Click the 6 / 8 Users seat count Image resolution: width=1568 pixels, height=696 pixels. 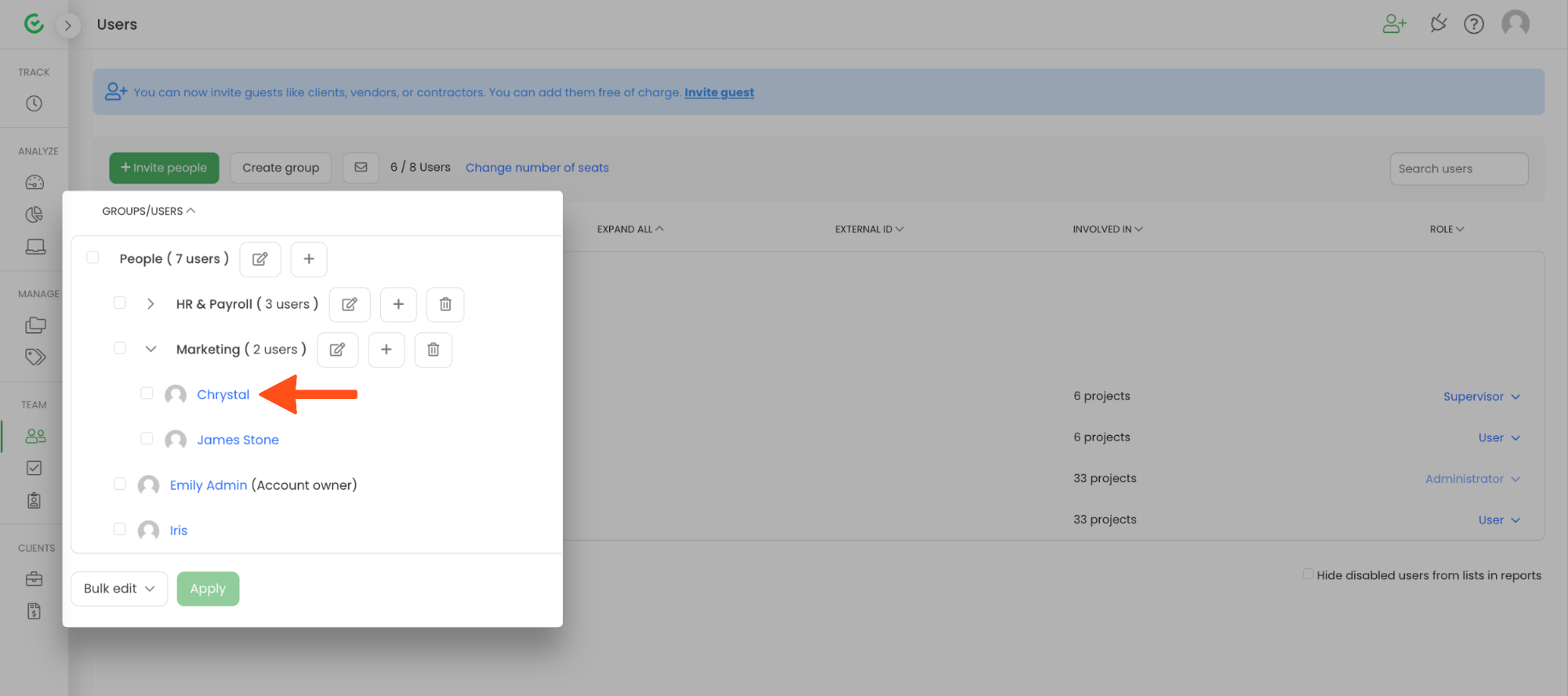tap(420, 168)
